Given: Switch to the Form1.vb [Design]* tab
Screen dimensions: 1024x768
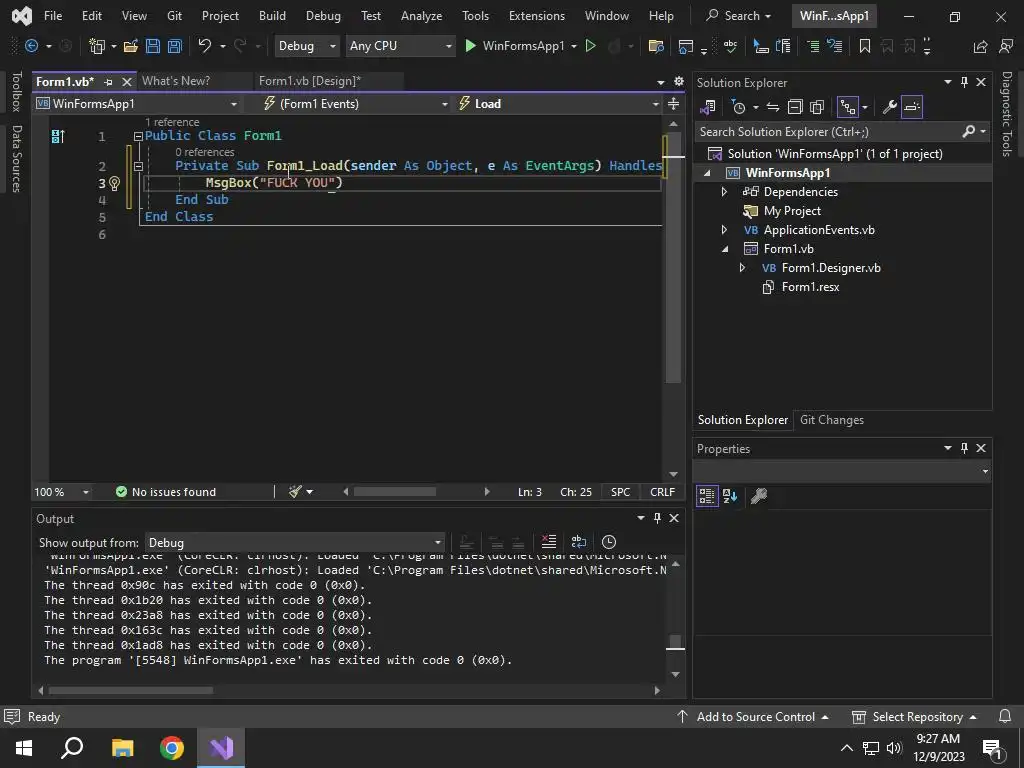Looking at the screenshot, I should coord(310,81).
